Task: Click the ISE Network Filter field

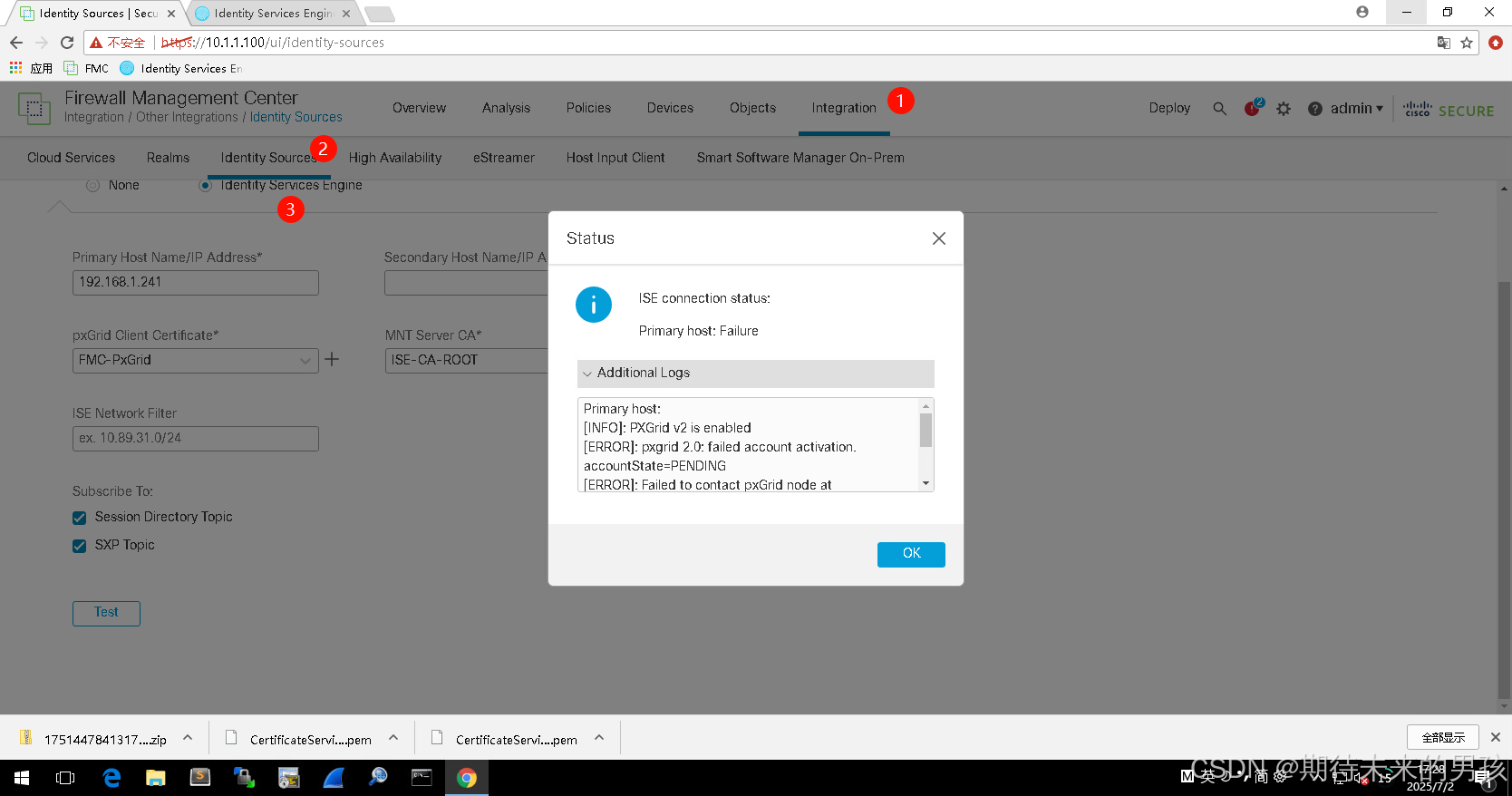Action: click(196, 439)
